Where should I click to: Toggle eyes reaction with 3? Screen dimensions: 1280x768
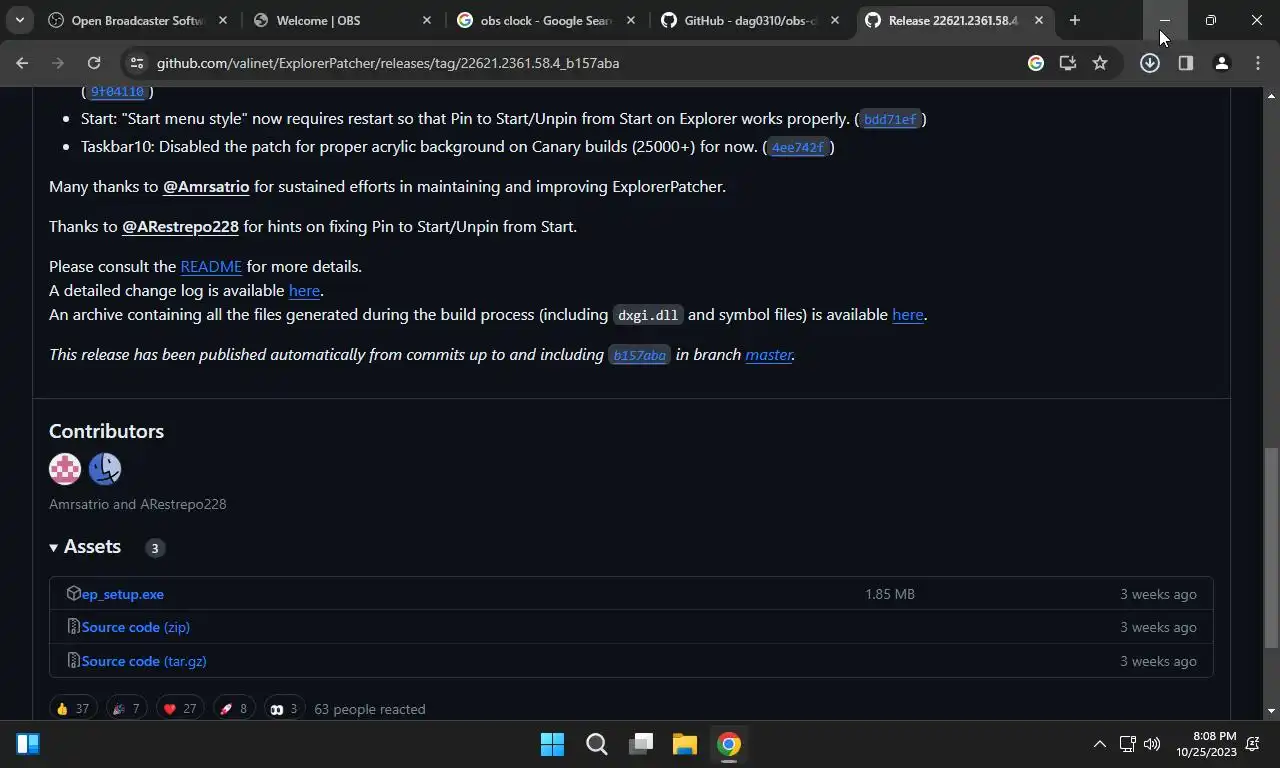coord(284,708)
